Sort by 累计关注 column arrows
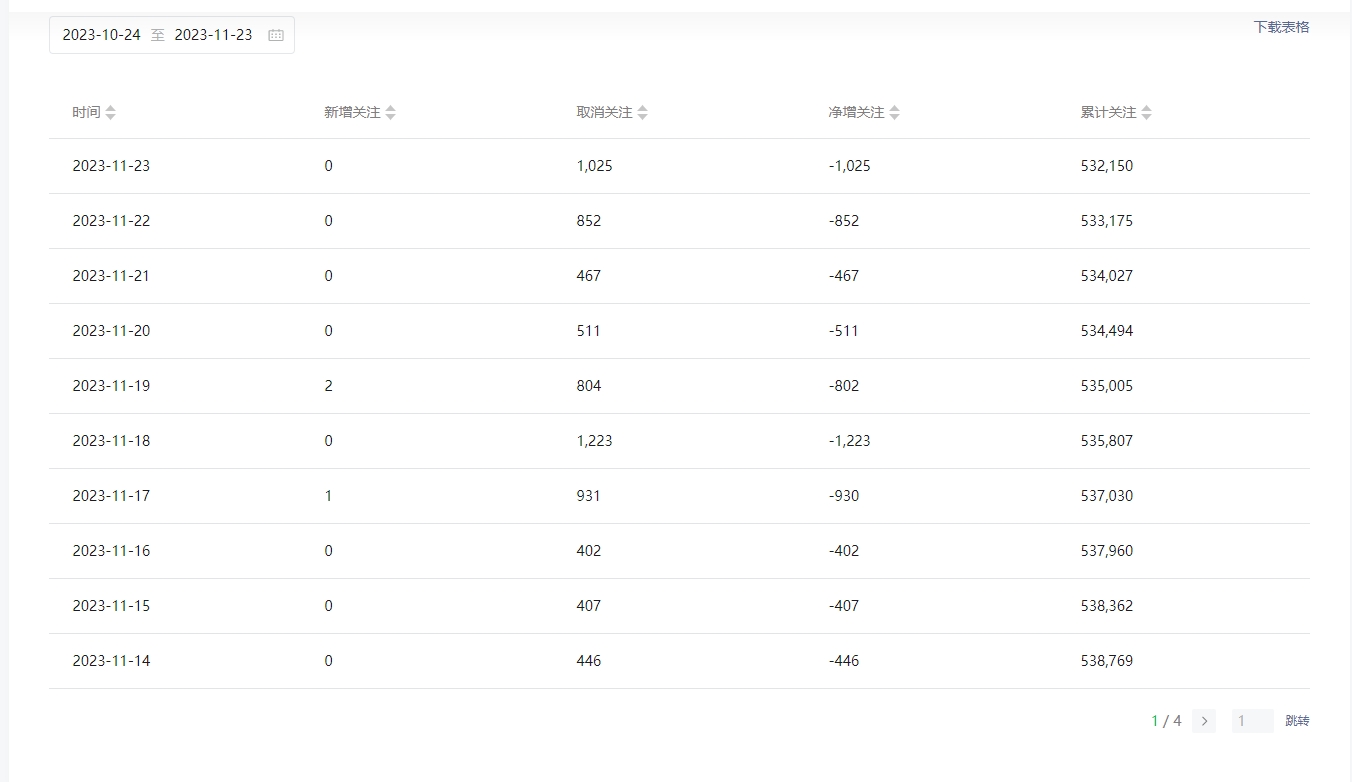The width and height of the screenshot is (1352, 782). coord(1146,113)
